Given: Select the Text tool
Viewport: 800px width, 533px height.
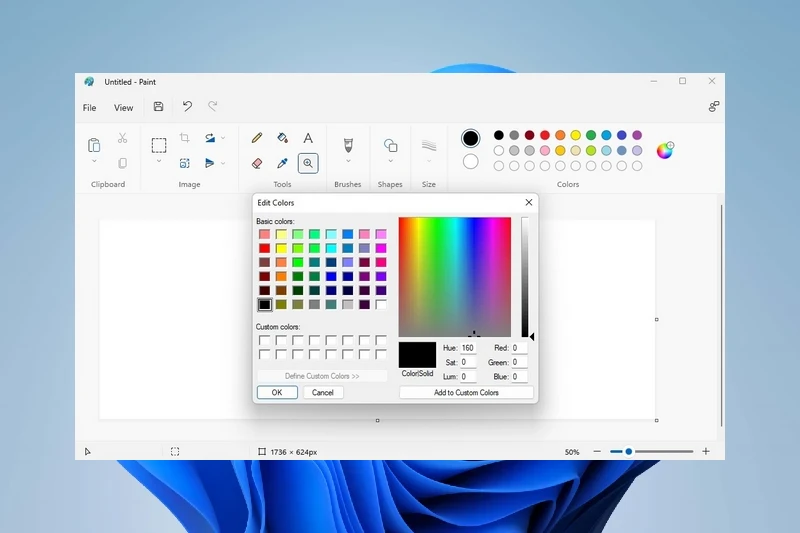Looking at the screenshot, I should 308,138.
